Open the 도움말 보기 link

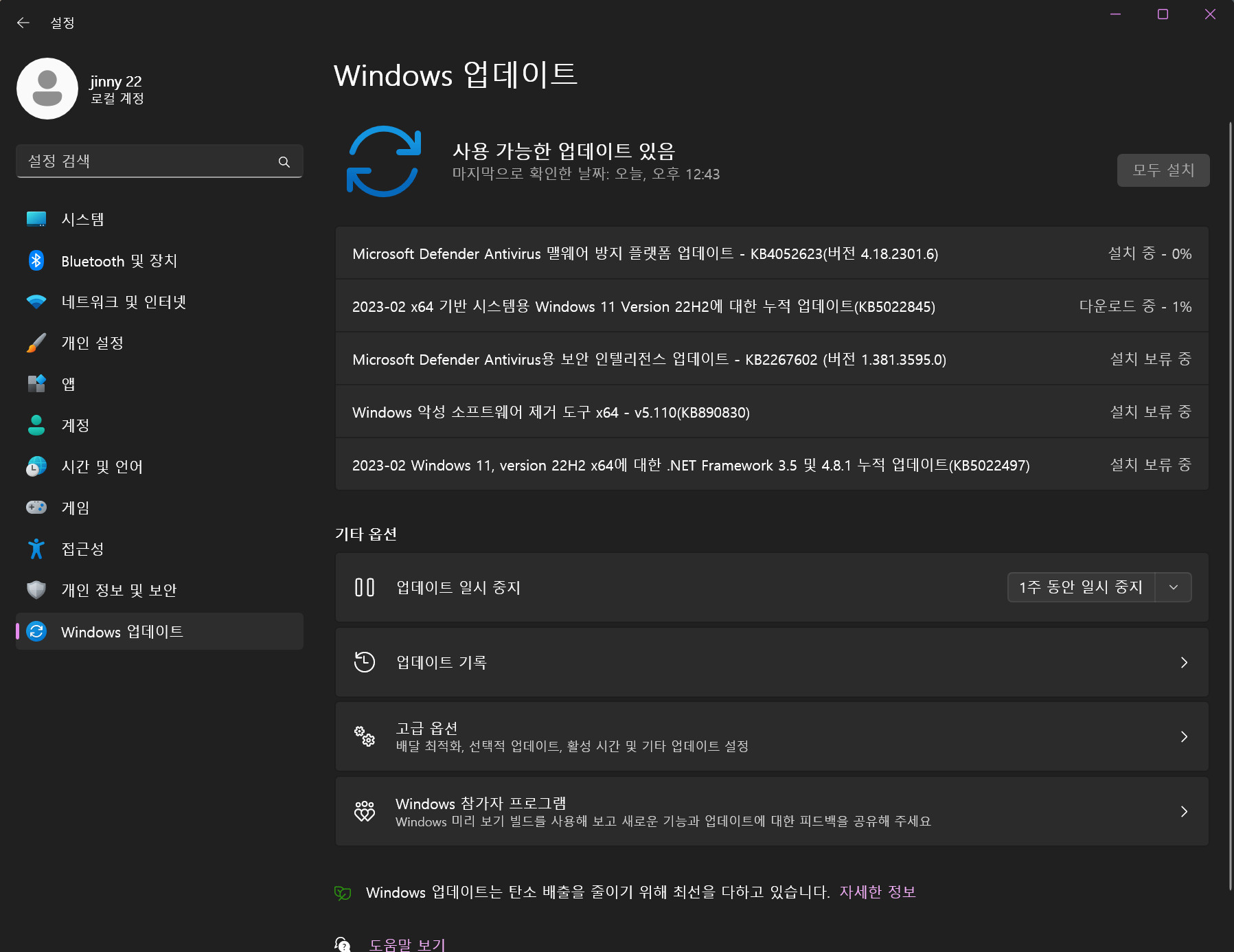(x=407, y=944)
